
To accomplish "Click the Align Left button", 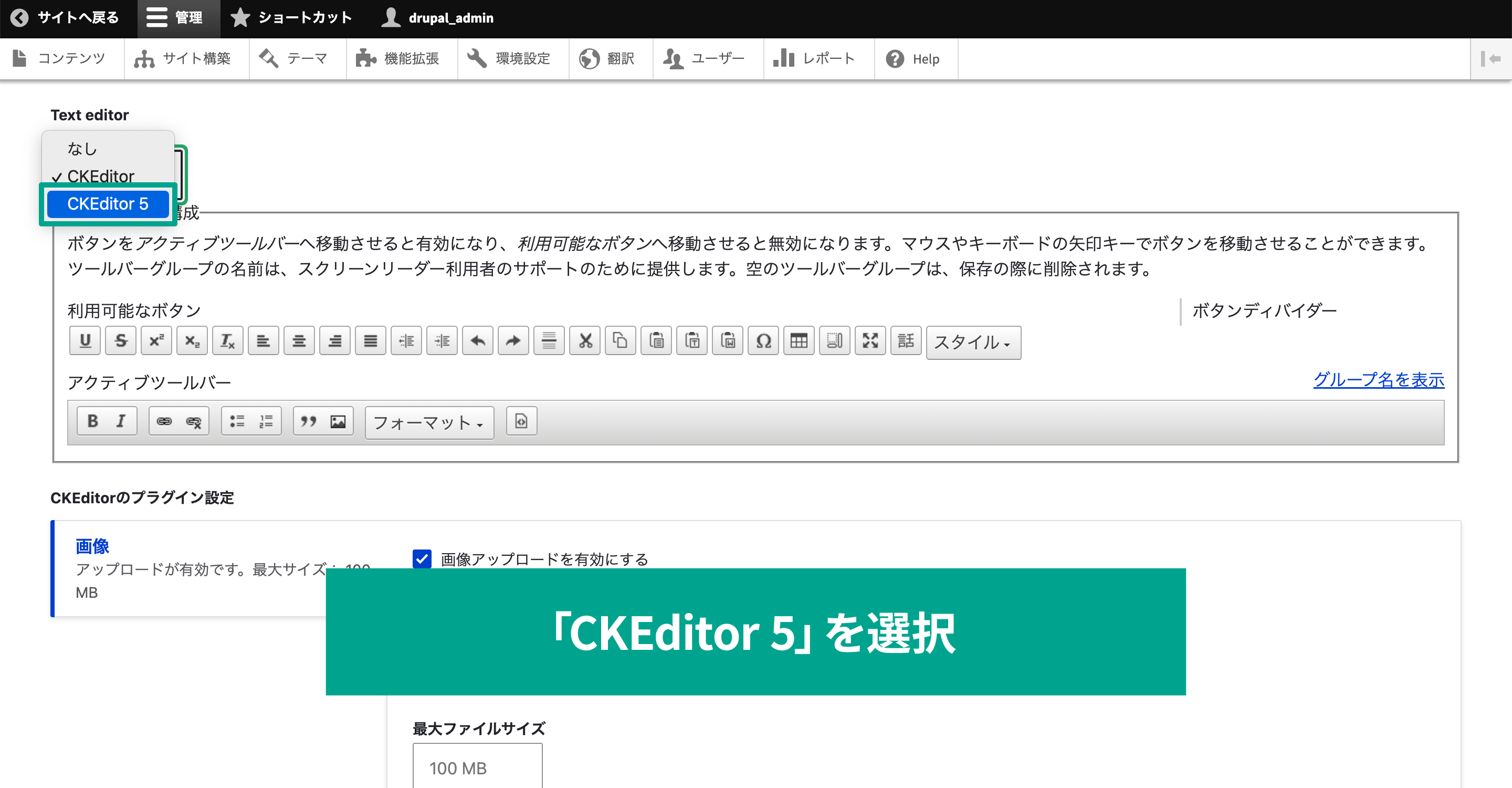I will (264, 340).
